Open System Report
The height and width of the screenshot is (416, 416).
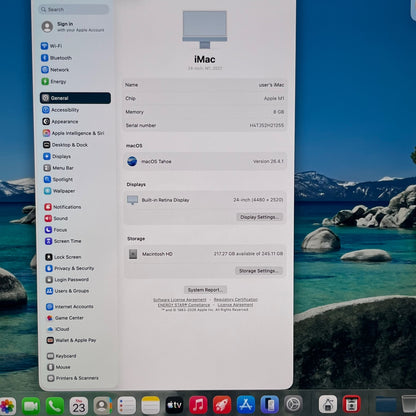[x=205, y=290]
